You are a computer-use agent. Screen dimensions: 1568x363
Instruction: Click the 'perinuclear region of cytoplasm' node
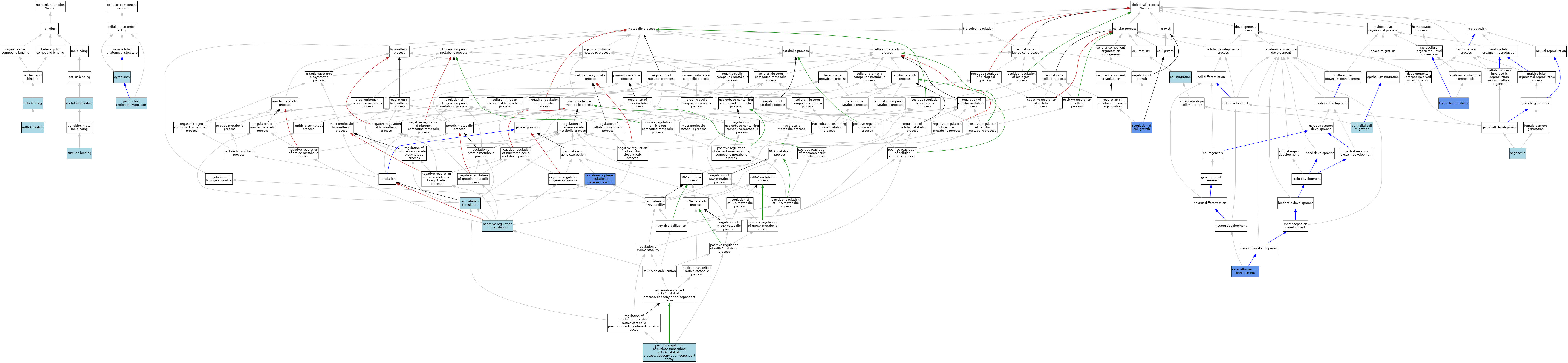coord(131,103)
